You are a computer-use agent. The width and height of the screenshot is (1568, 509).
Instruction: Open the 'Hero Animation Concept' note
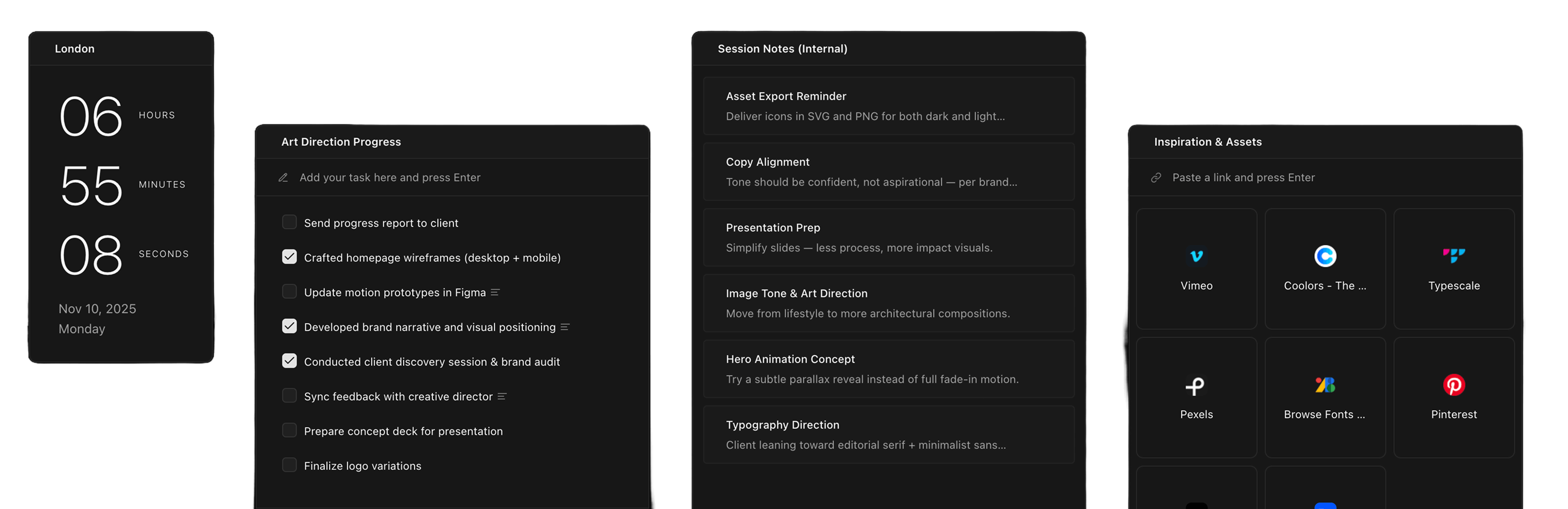tap(888, 369)
